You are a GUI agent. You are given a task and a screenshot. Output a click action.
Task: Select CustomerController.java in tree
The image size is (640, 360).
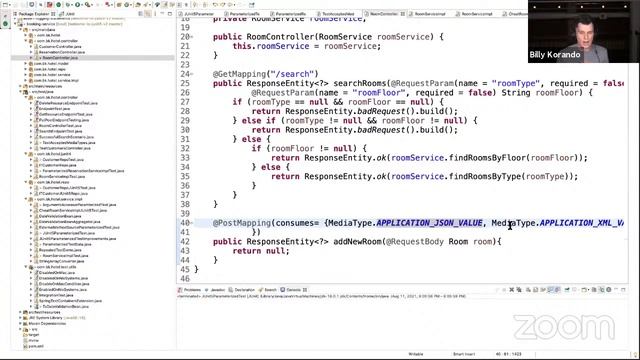click(x=60, y=47)
